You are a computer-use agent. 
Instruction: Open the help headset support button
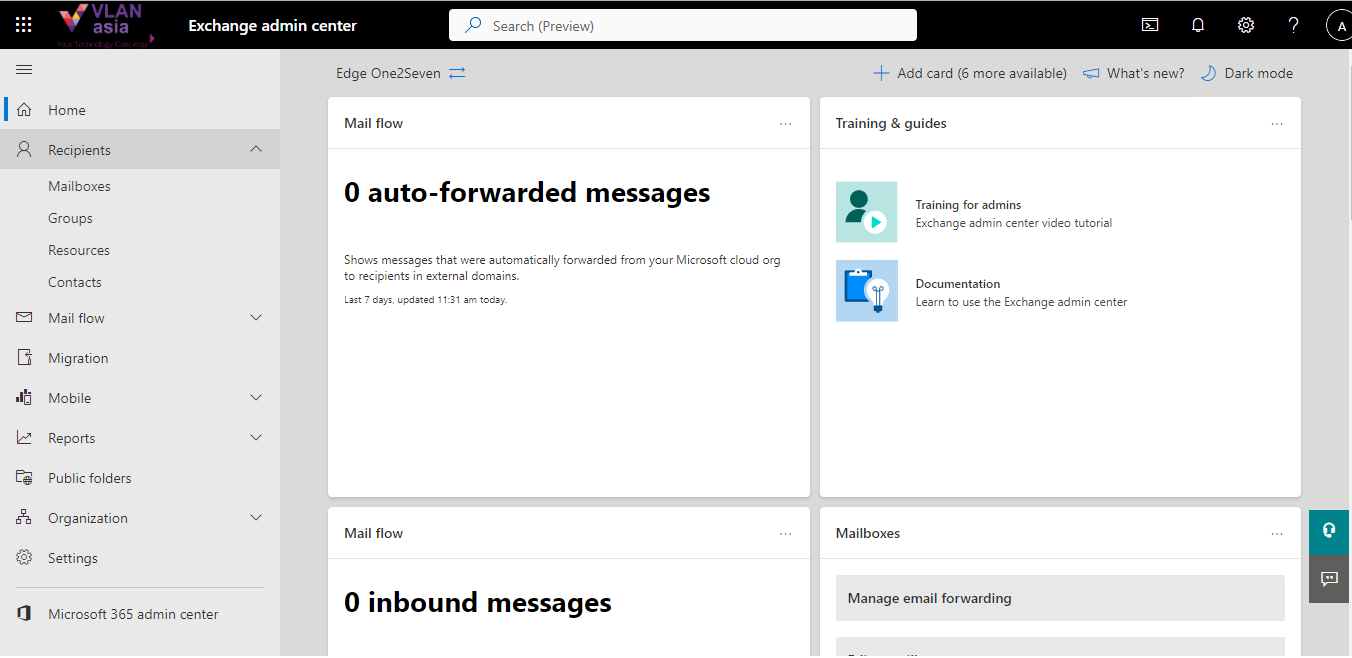(1329, 531)
